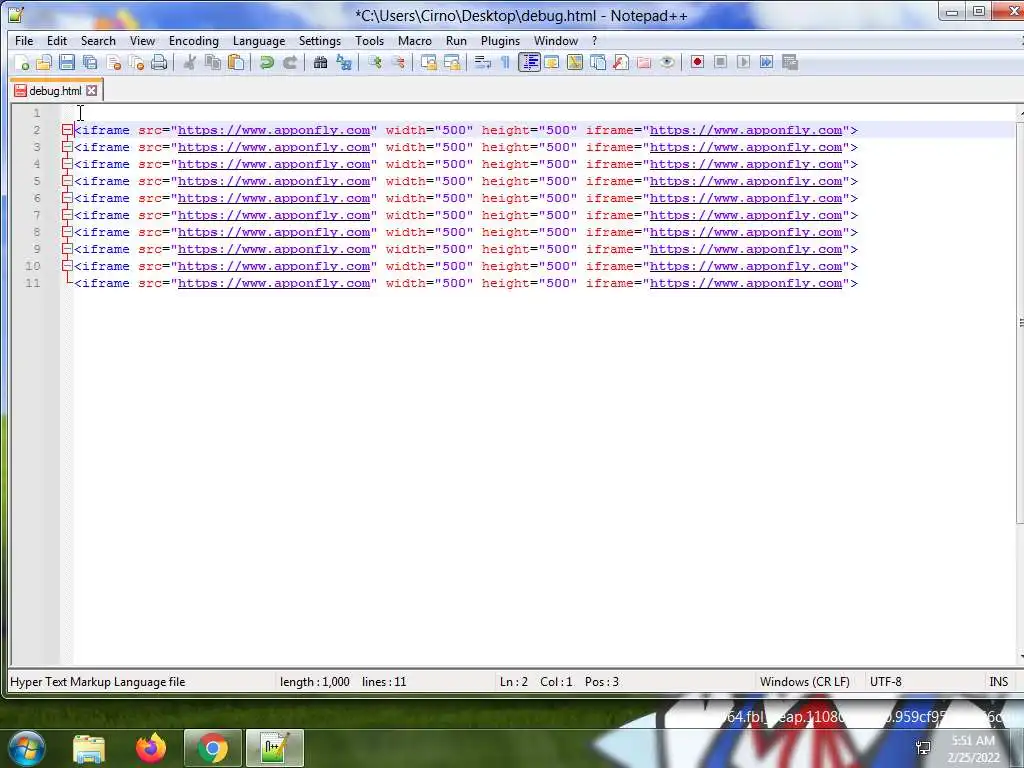
Task: Collapse the fold marker on line 4
Action: (x=67, y=165)
